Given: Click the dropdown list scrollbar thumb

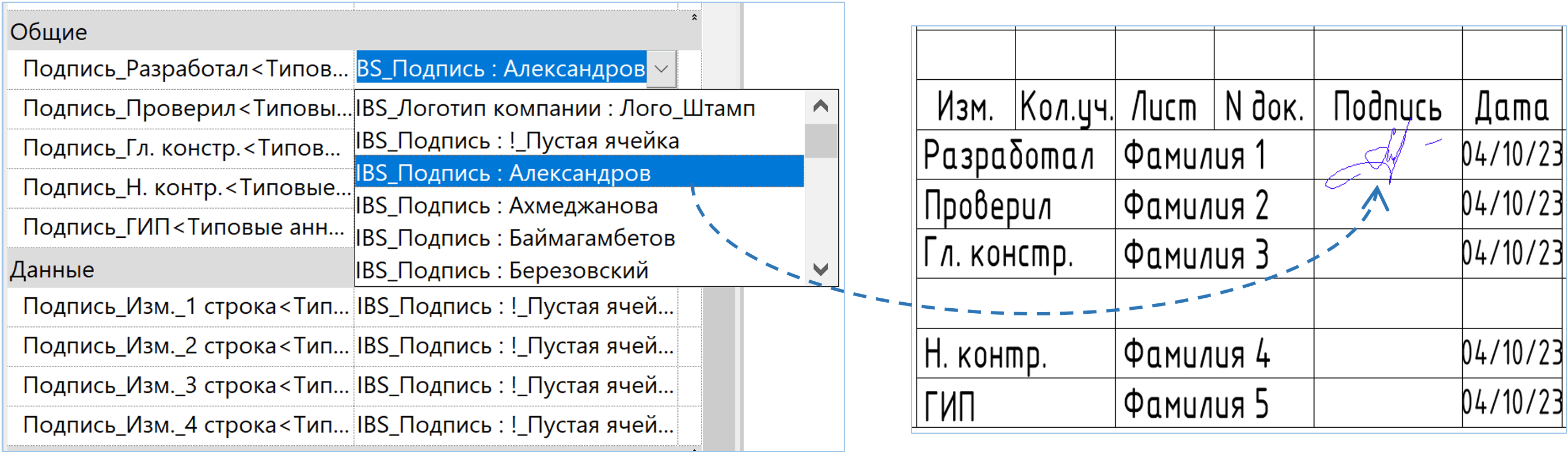Looking at the screenshot, I should coord(821,140).
